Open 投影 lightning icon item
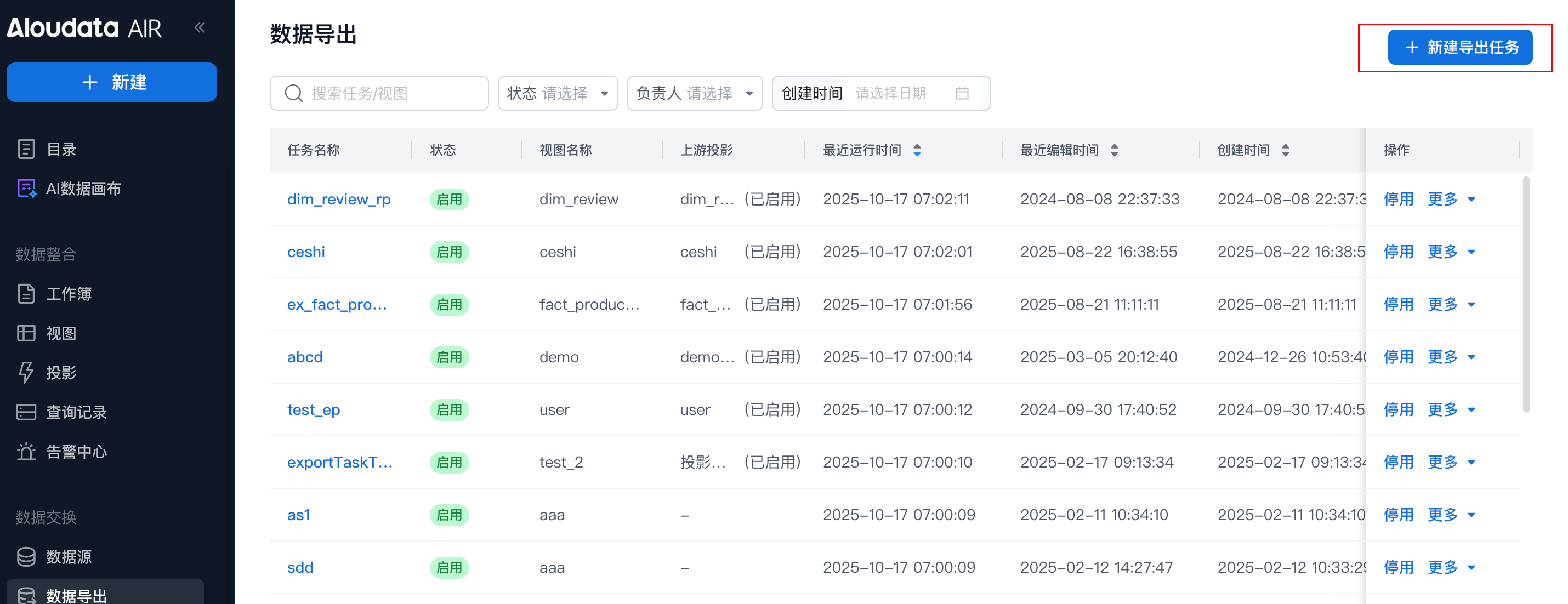Viewport: 1568px width, 604px height. 26,372
